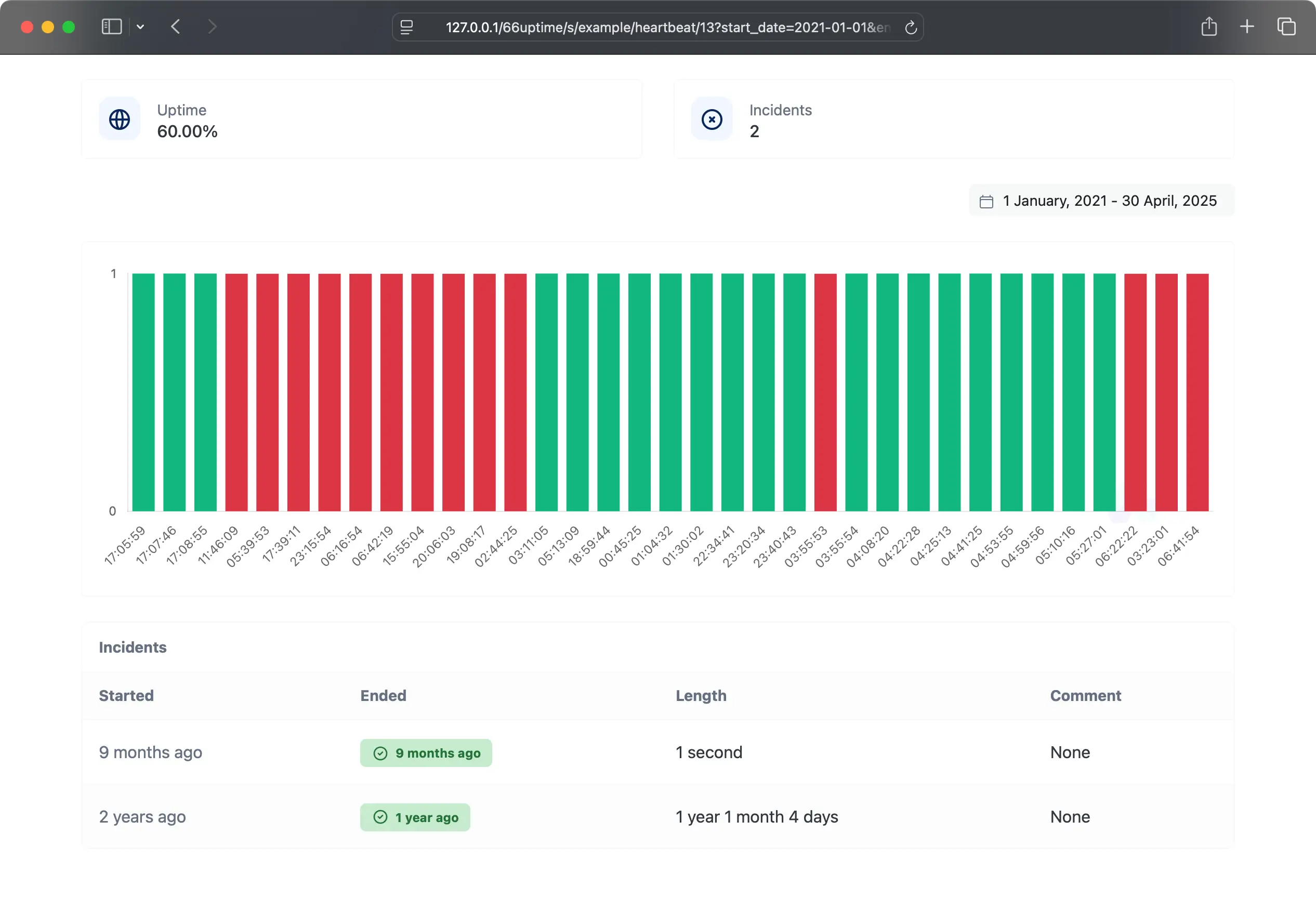1316x900 pixels.
Task: Click the incidents cross-circle icon
Action: 712,120
